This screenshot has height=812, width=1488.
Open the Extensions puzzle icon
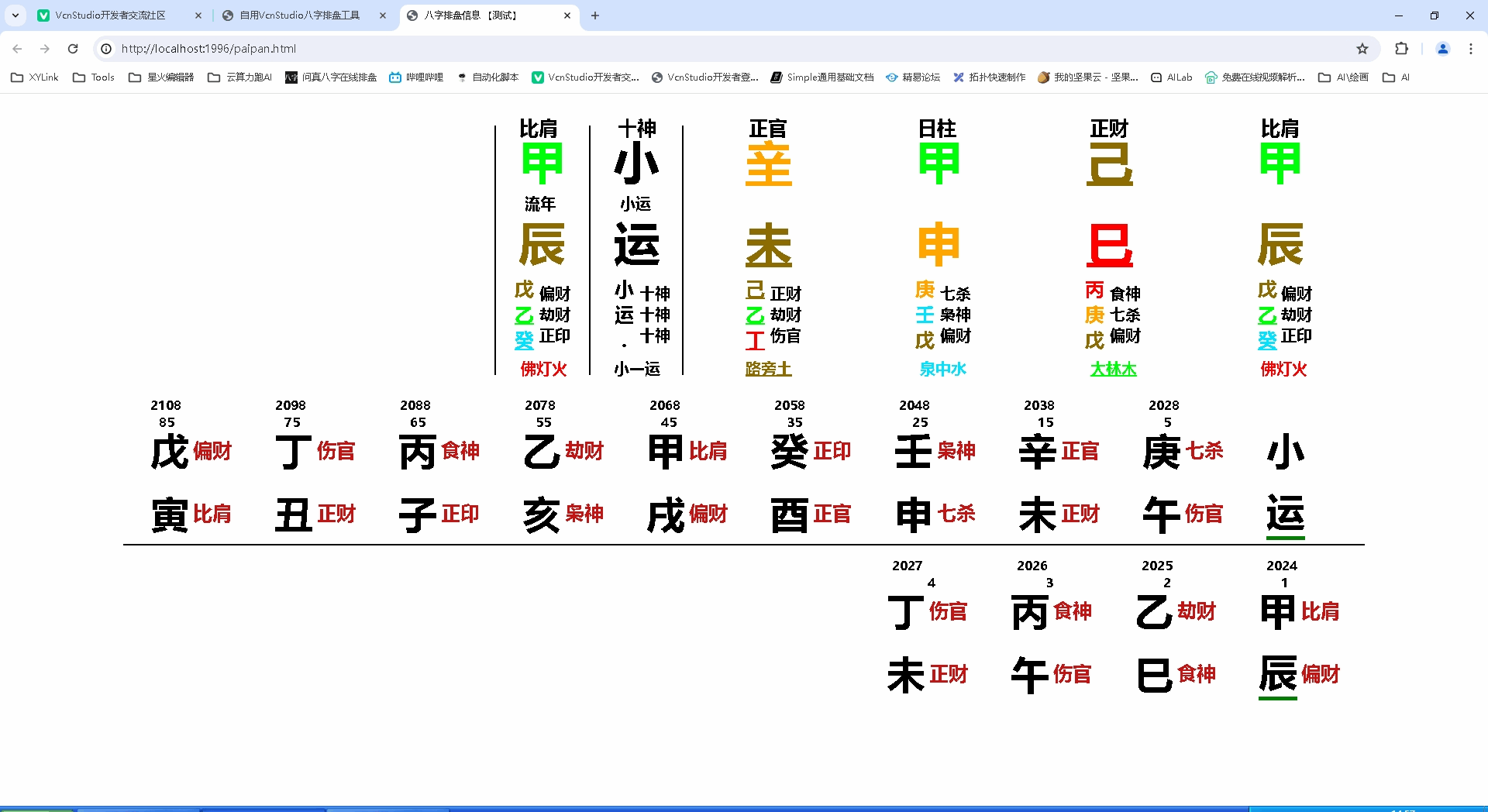tap(1401, 49)
